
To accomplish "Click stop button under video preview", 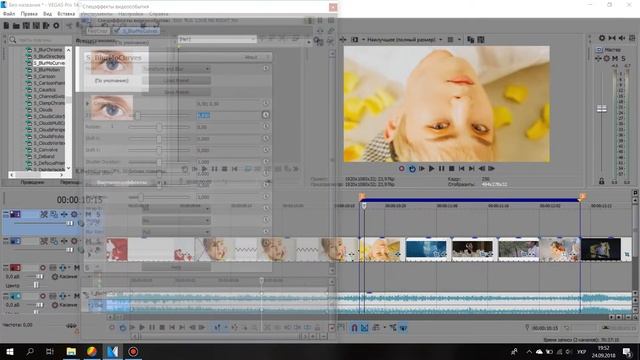I will (x=451, y=169).
